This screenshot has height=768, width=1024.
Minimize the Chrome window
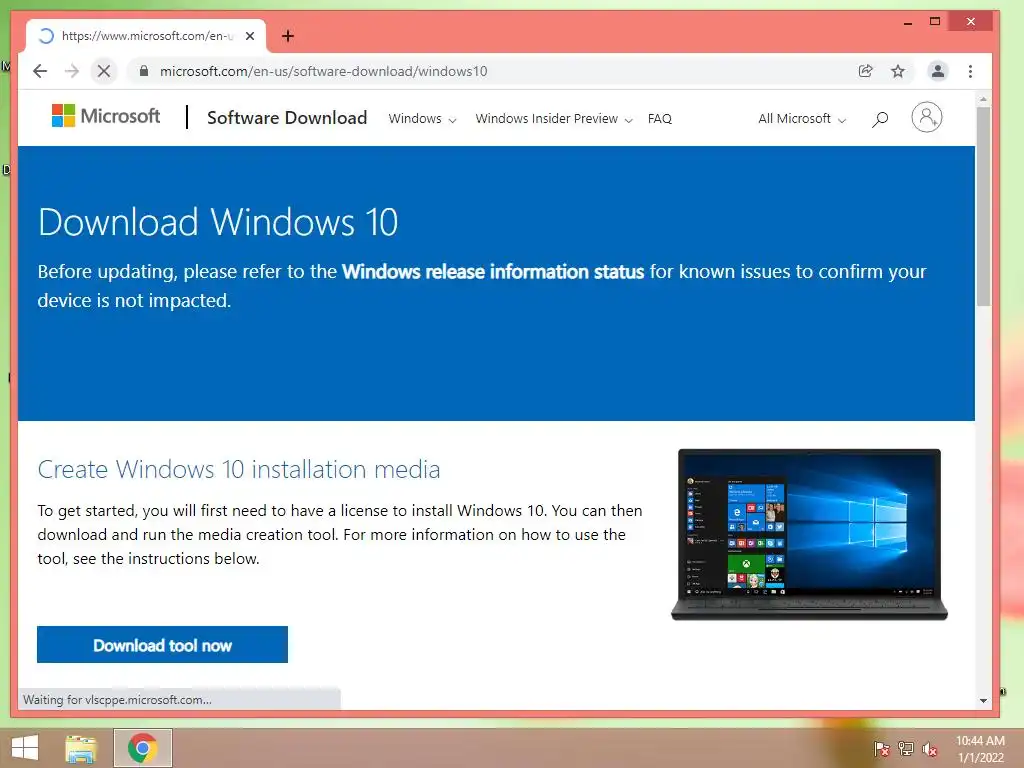908,22
